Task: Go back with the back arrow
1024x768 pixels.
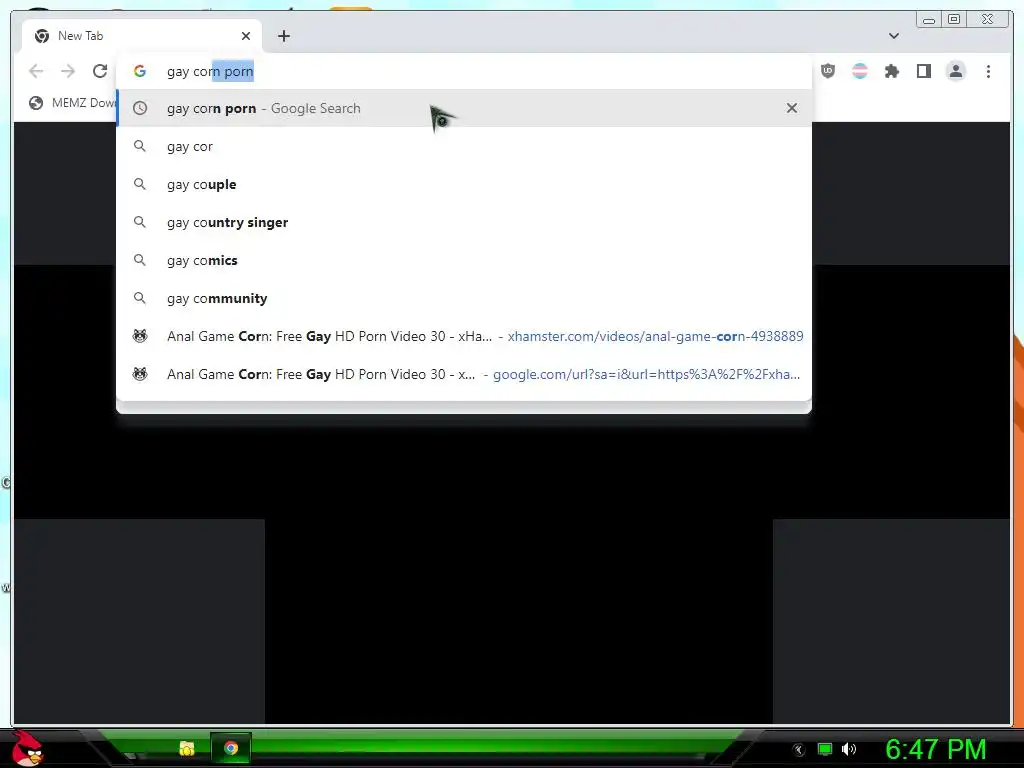Action: point(37,71)
